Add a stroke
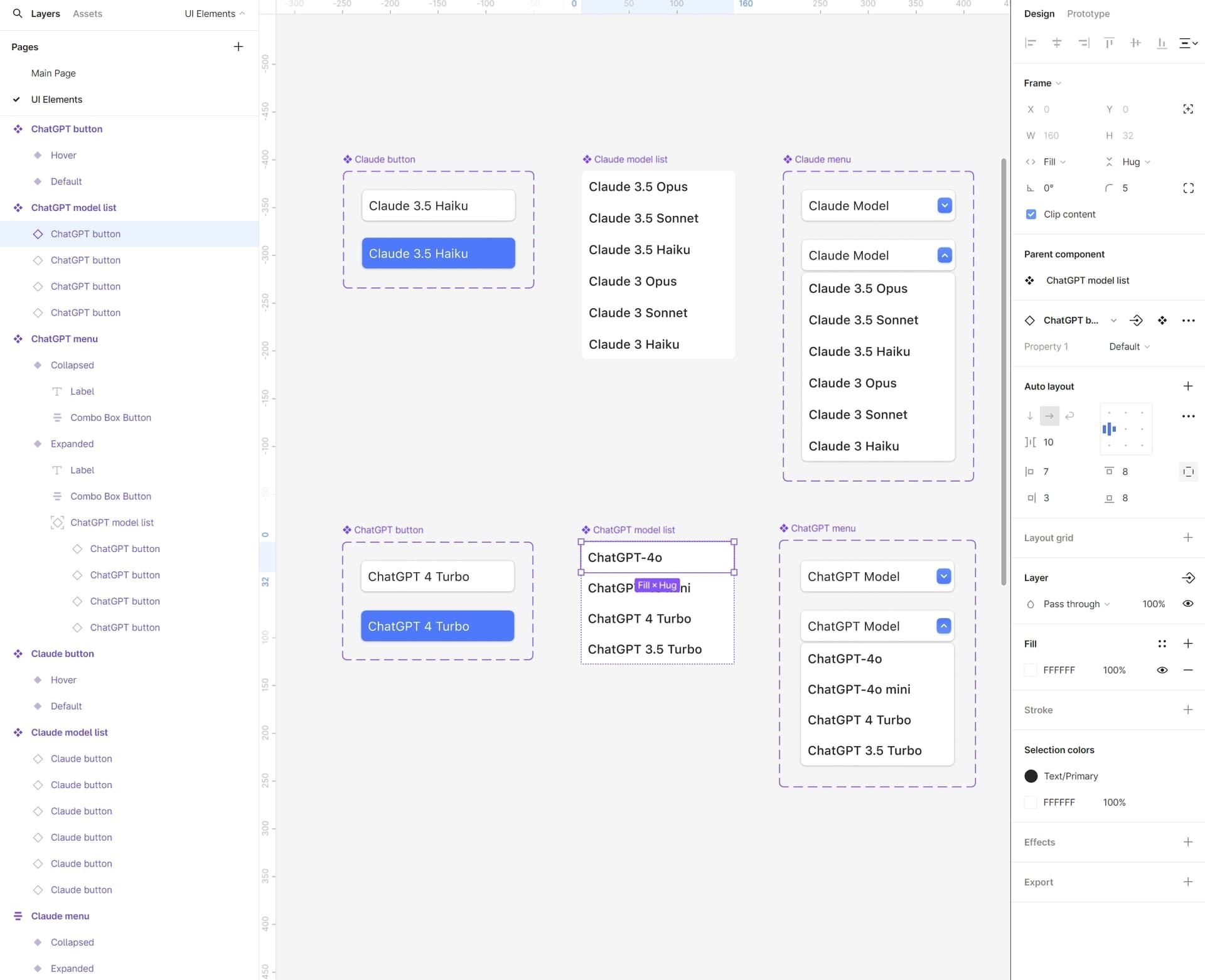The image size is (1205, 980). coord(1188,710)
